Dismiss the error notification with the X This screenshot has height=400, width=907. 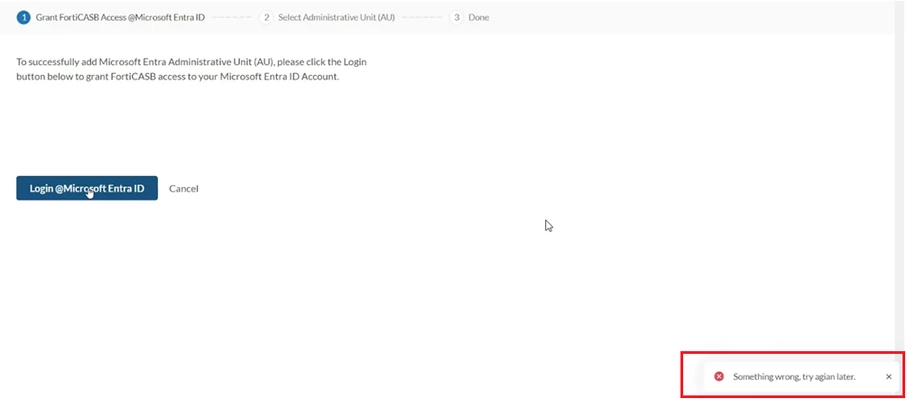click(x=888, y=376)
